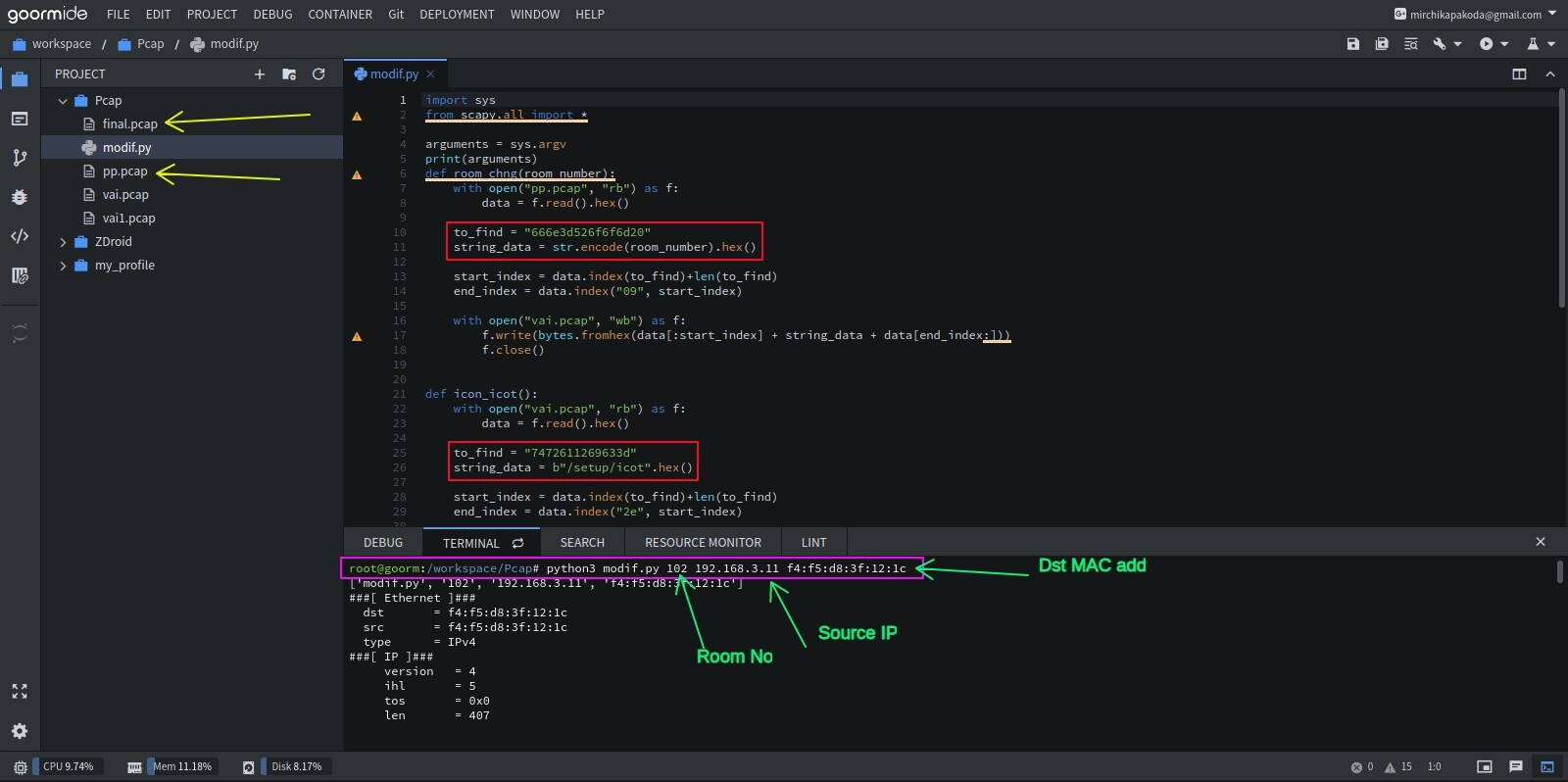1568x782 pixels.
Task: Open the debug bug icon in sidebar
Action: 20,197
